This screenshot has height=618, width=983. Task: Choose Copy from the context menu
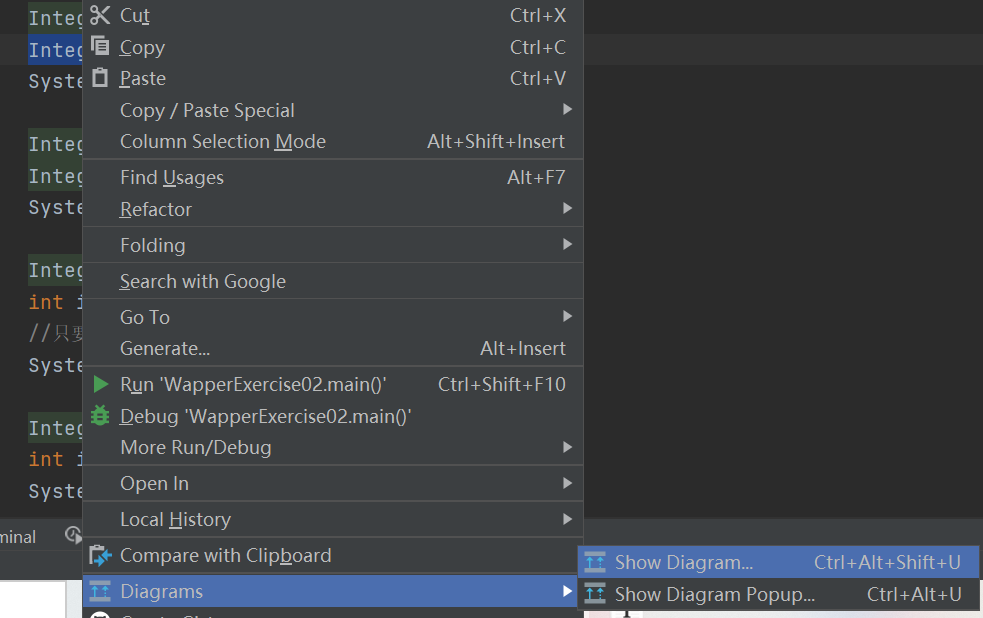tap(333, 47)
